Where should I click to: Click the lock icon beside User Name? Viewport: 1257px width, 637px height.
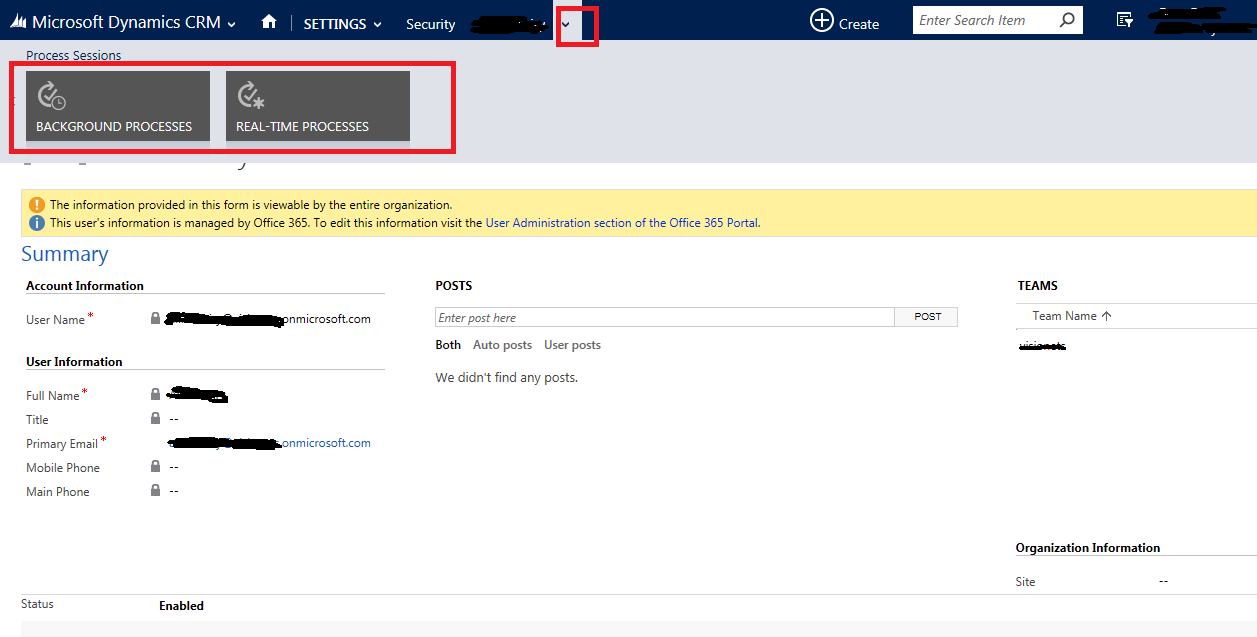pyautogui.click(x=155, y=319)
